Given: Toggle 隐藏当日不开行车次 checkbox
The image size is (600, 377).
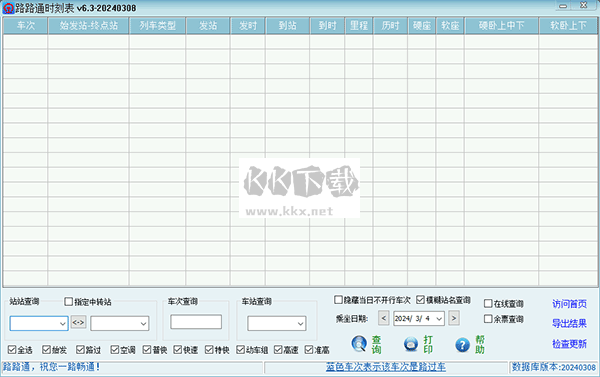Looking at the screenshot, I should coord(338,300).
